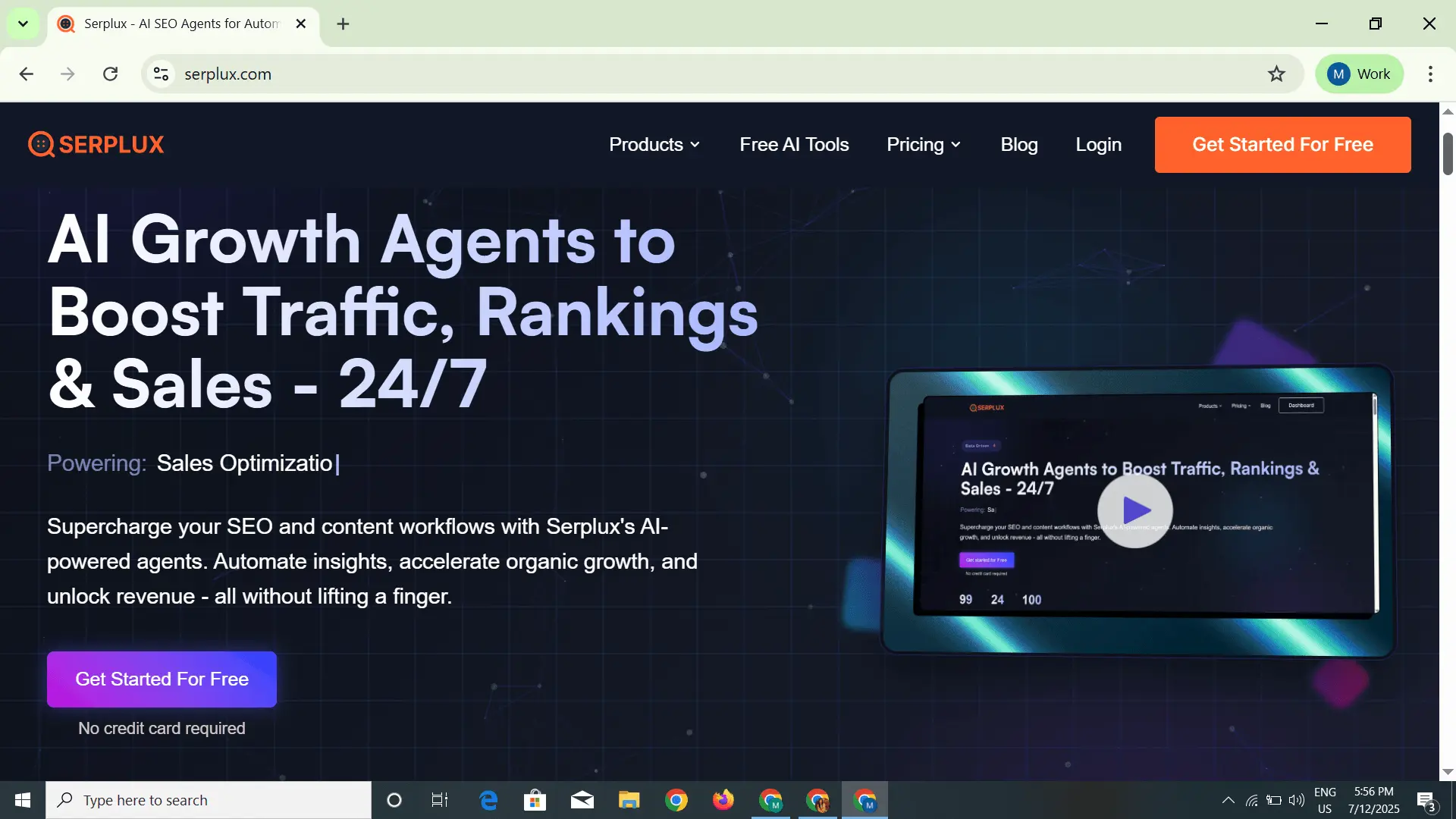Open the battery status icon
The height and width of the screenshot is (819, 1456).
pos(1274,800)
